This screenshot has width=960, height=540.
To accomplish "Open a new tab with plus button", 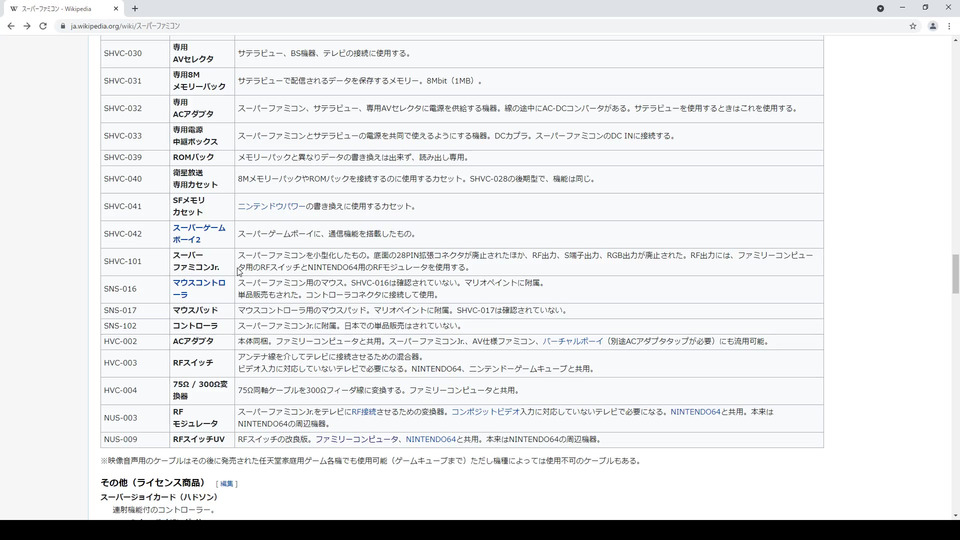I will click(135, 9).
